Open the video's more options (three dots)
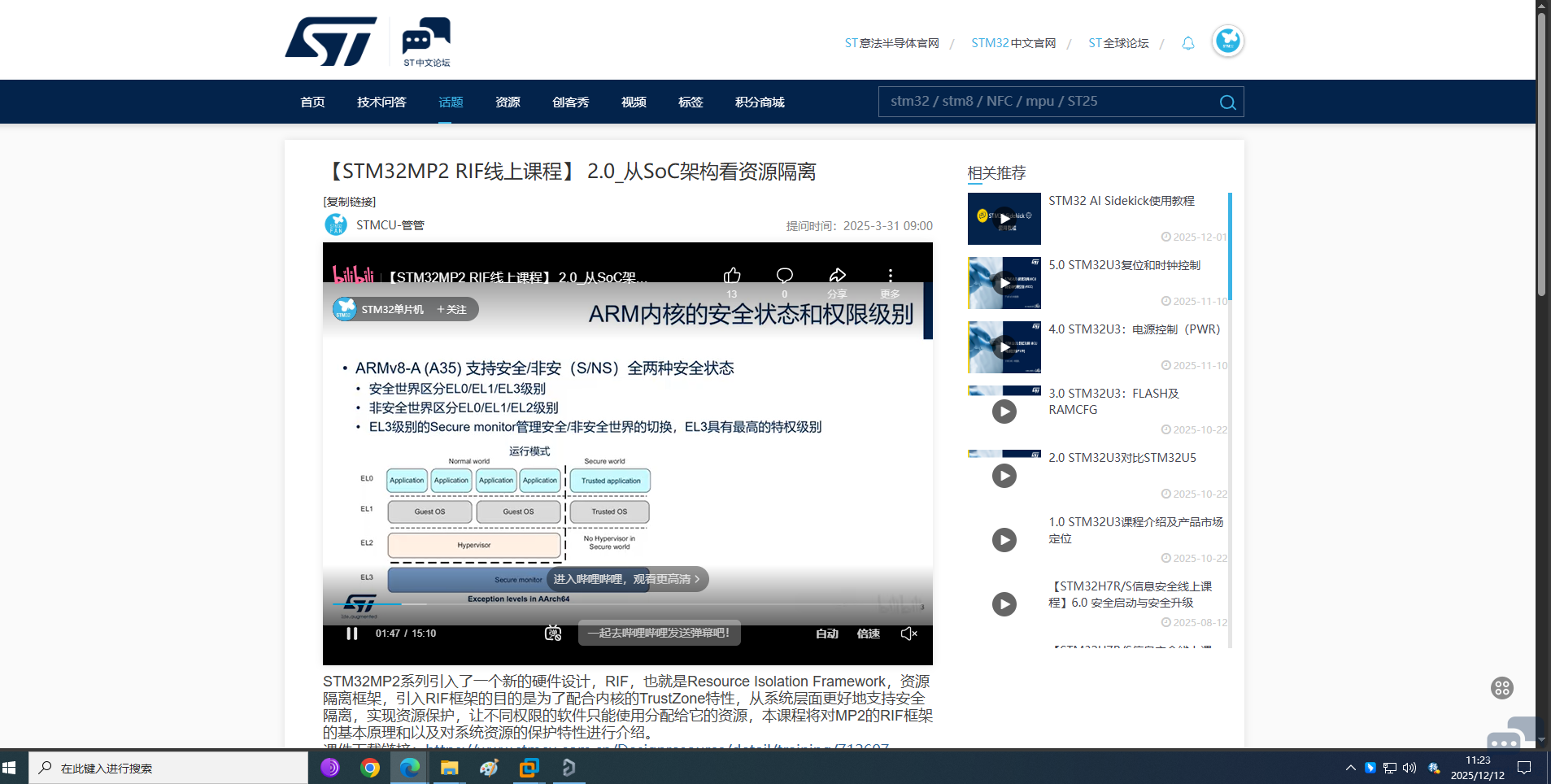The height and width of the screenshot is (784, 1551). 891,276
